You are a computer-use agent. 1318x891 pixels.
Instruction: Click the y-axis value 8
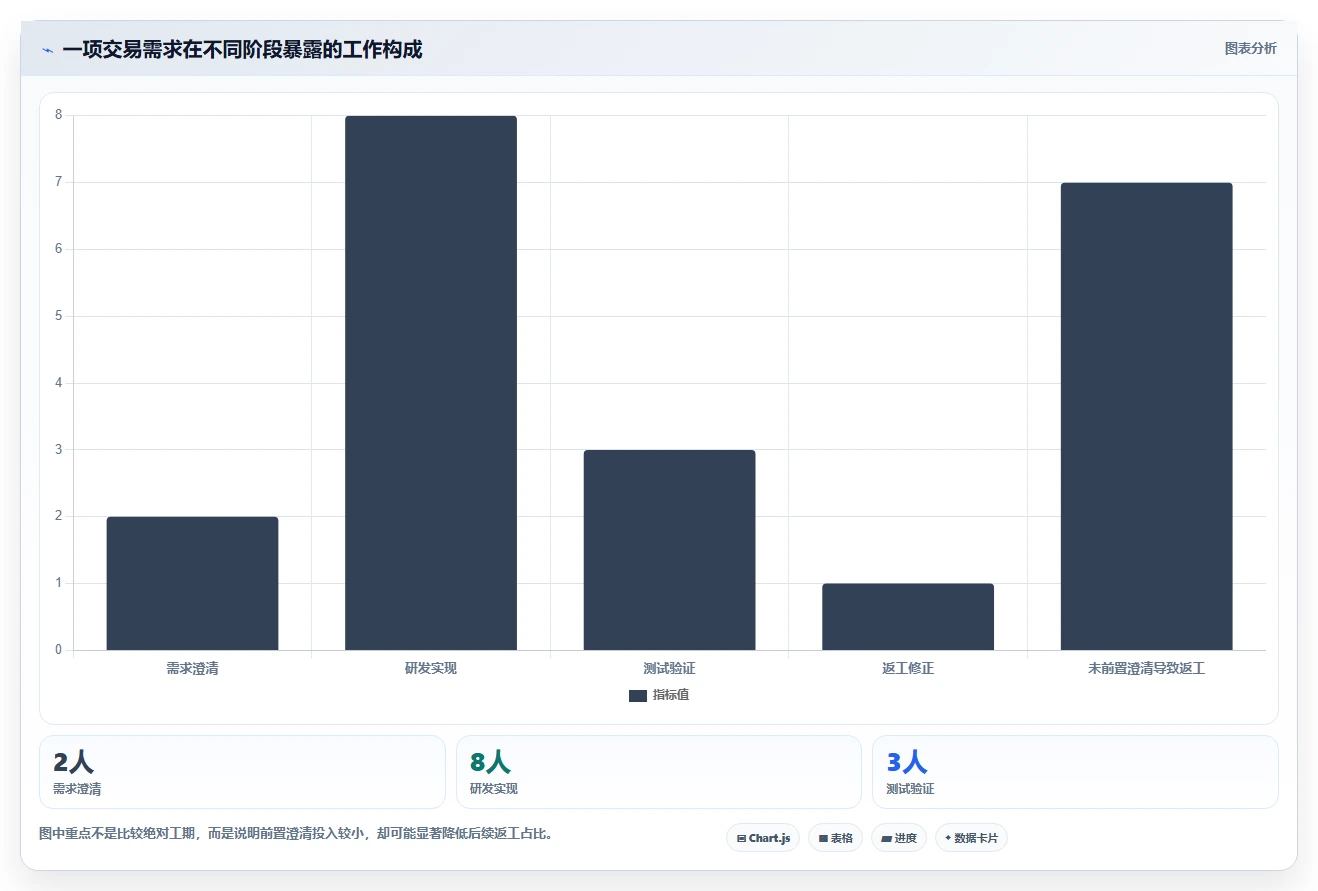click(59, 115)
